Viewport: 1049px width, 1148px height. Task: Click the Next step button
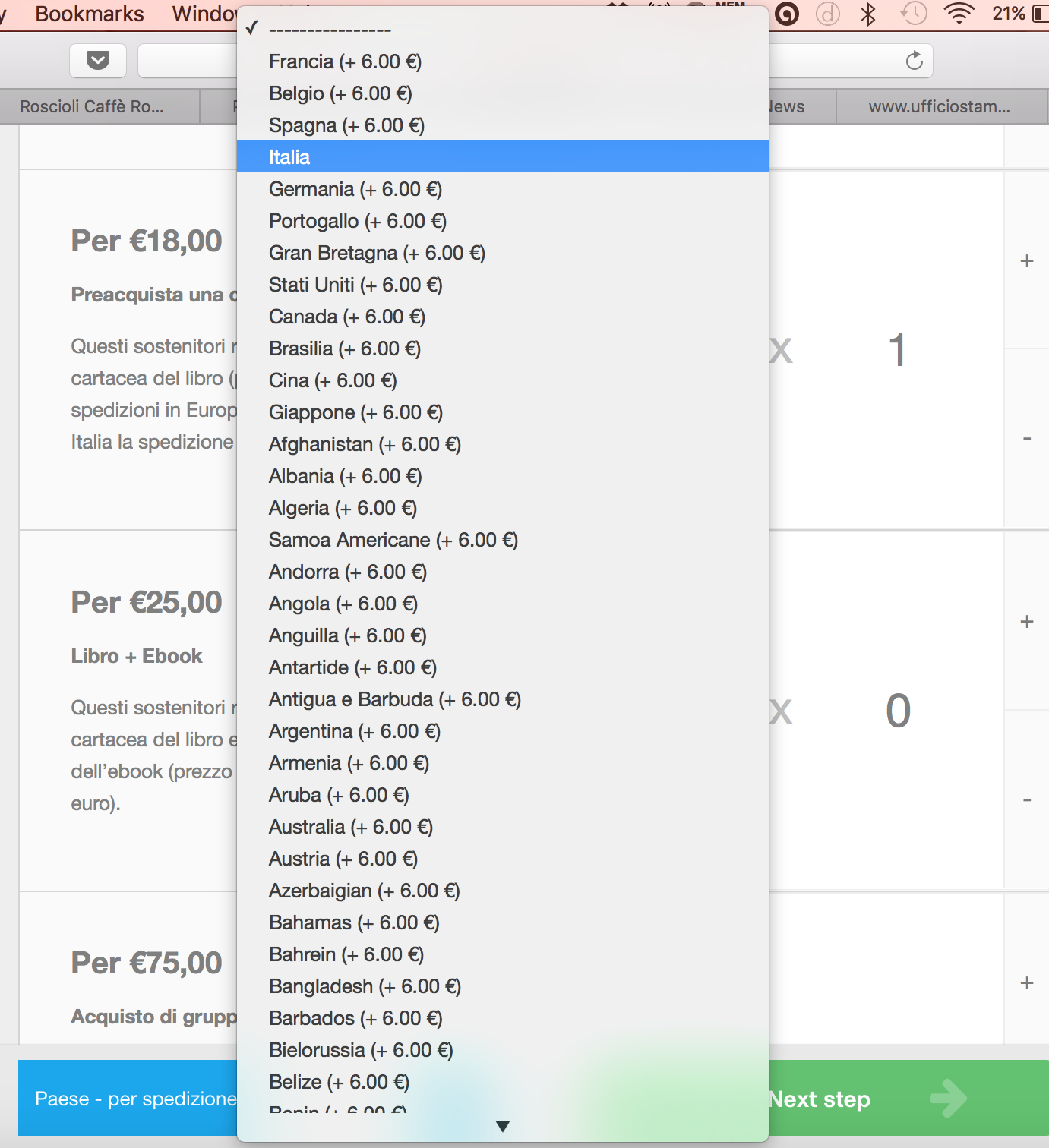click(x=820, y=1099)
